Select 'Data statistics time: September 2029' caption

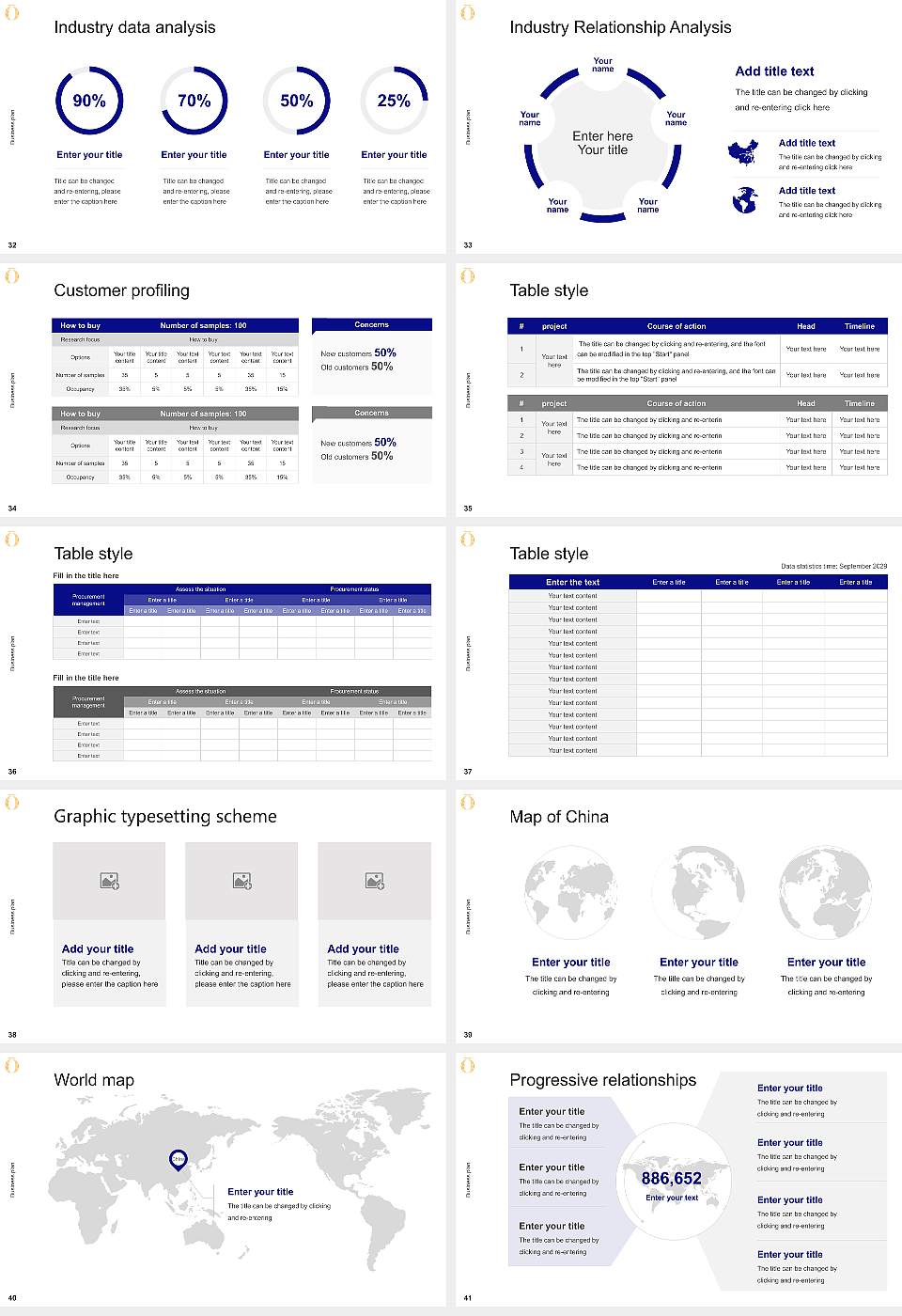(x=834, y=567)
